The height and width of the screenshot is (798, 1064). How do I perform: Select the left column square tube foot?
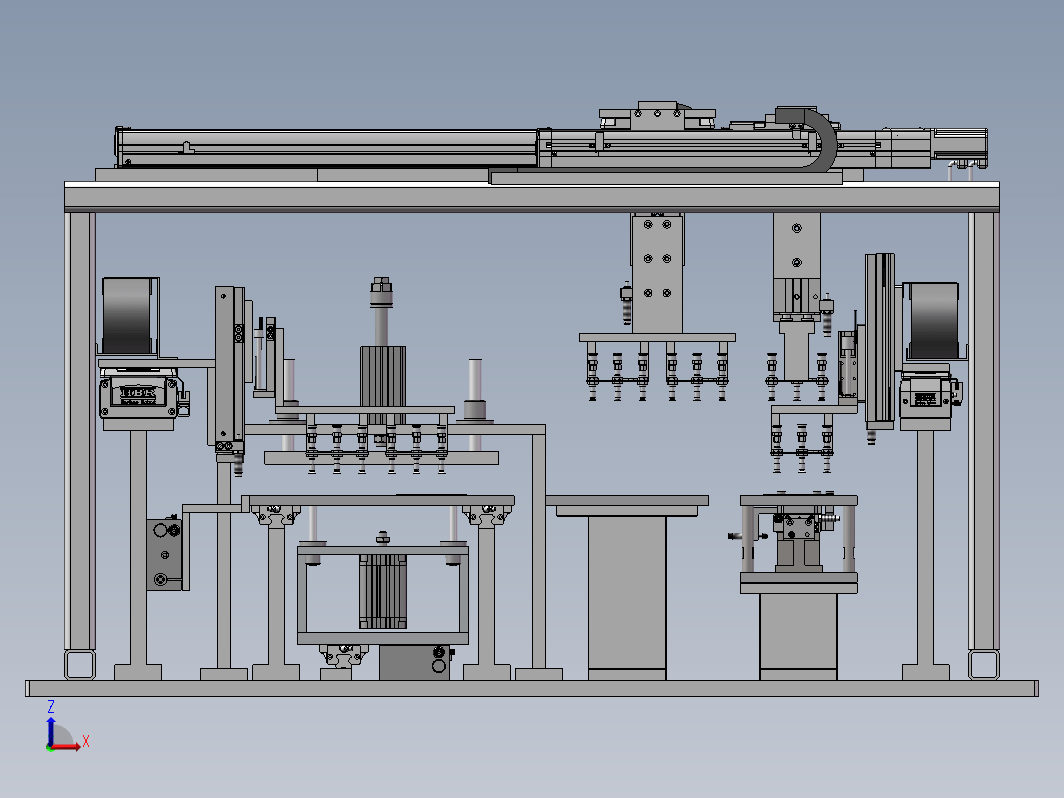(79, 665)
